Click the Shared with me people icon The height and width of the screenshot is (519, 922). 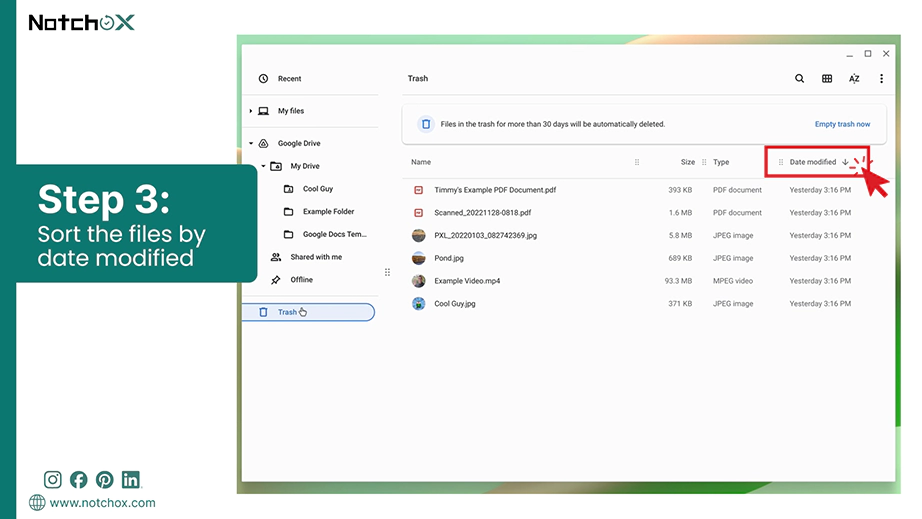276,257
